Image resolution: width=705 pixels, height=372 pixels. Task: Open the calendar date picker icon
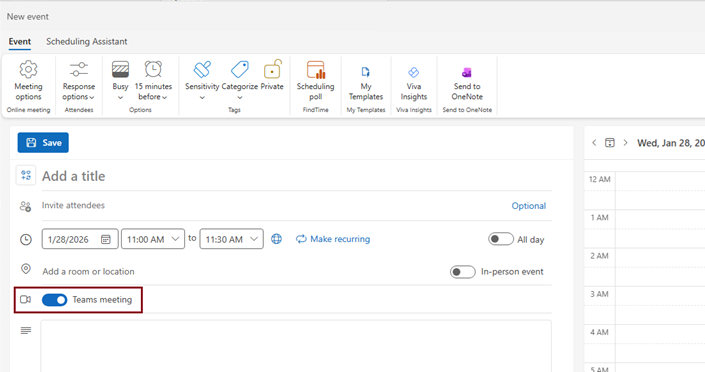[x=106, y=239]
